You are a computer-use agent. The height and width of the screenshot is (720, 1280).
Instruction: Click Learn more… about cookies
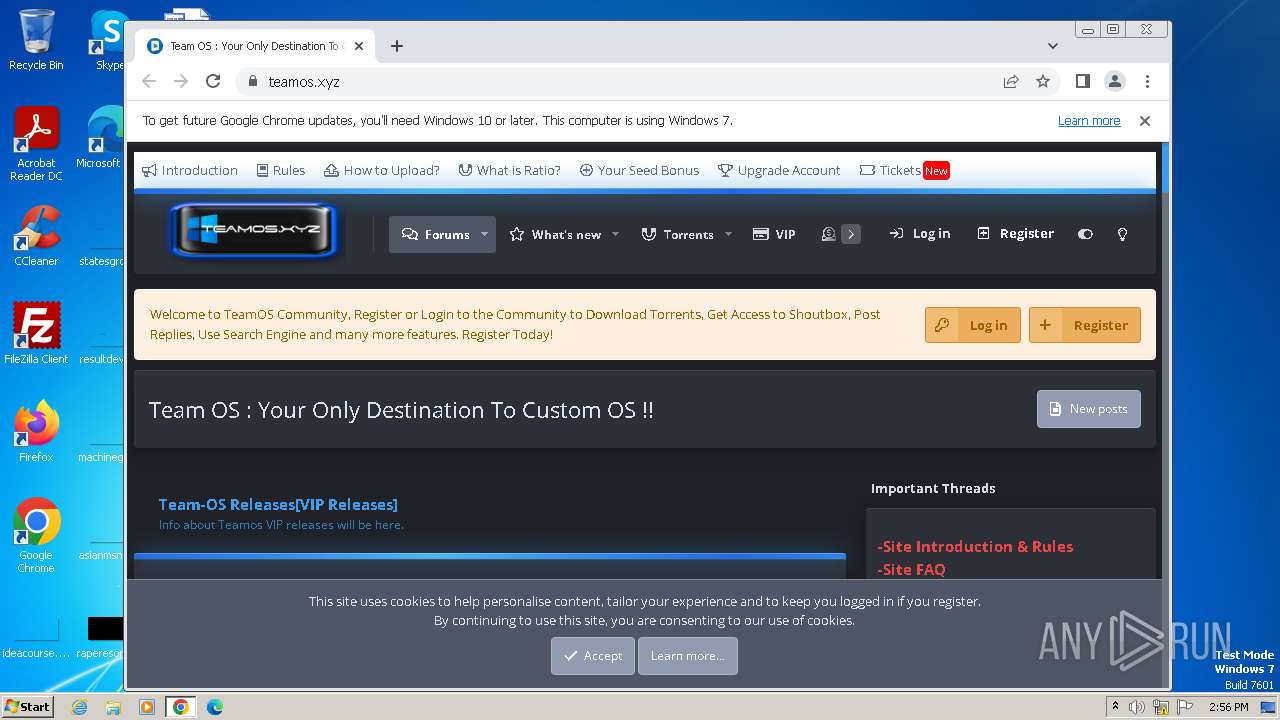coord(688,656)
